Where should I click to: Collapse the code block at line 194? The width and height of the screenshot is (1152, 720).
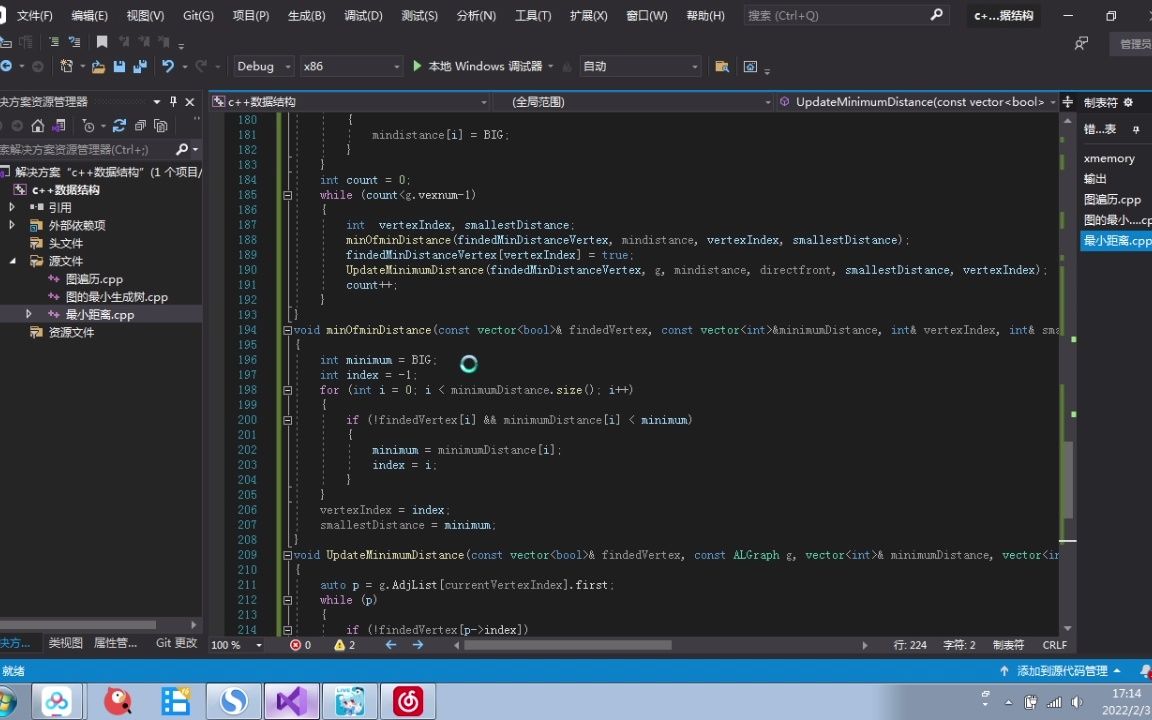287,329
